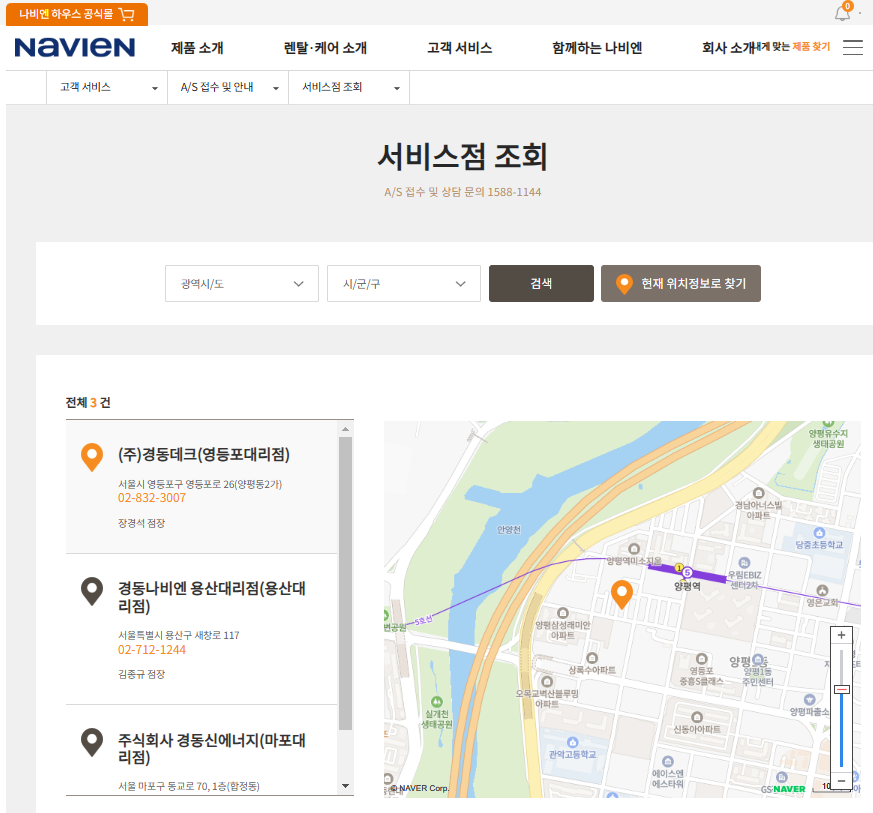The height and width of the screenshot is (813, 873).
Task: Open the 고객 서비스 top menu
Action: [459, 48]
